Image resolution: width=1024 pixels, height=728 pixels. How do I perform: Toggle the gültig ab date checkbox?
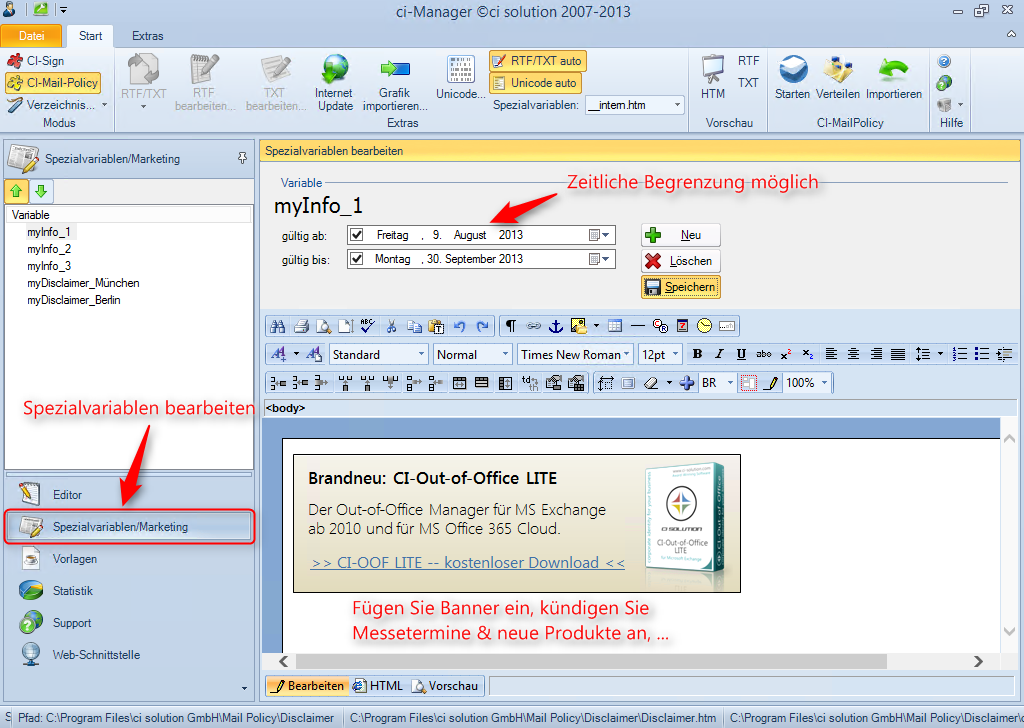355,235
